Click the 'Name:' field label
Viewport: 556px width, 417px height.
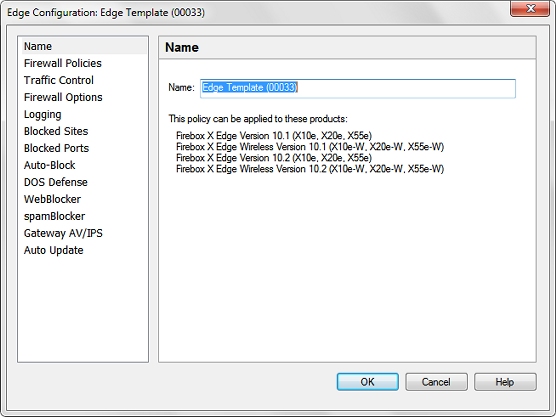click(x=181, y=88)
